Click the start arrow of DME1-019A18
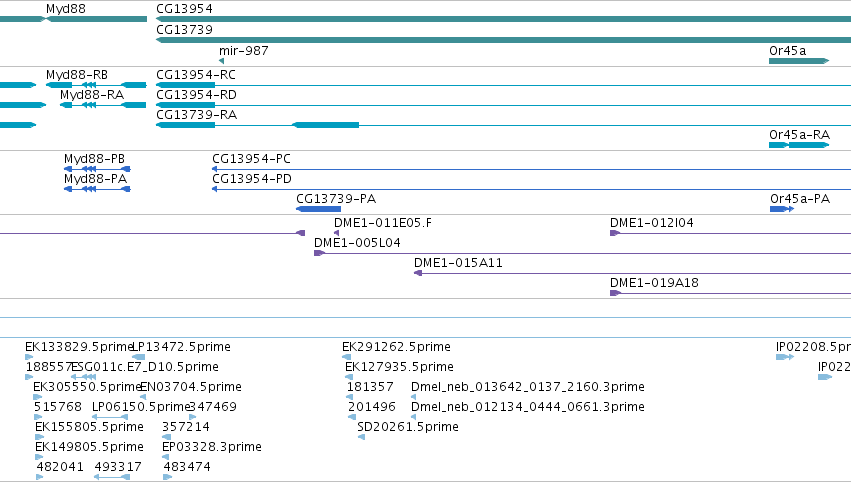The width and height of the screenshot is (851, 482). click(615, 293)
